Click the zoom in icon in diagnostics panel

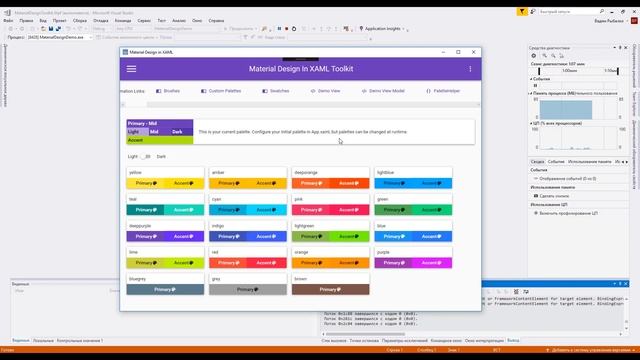pos(544,56)
